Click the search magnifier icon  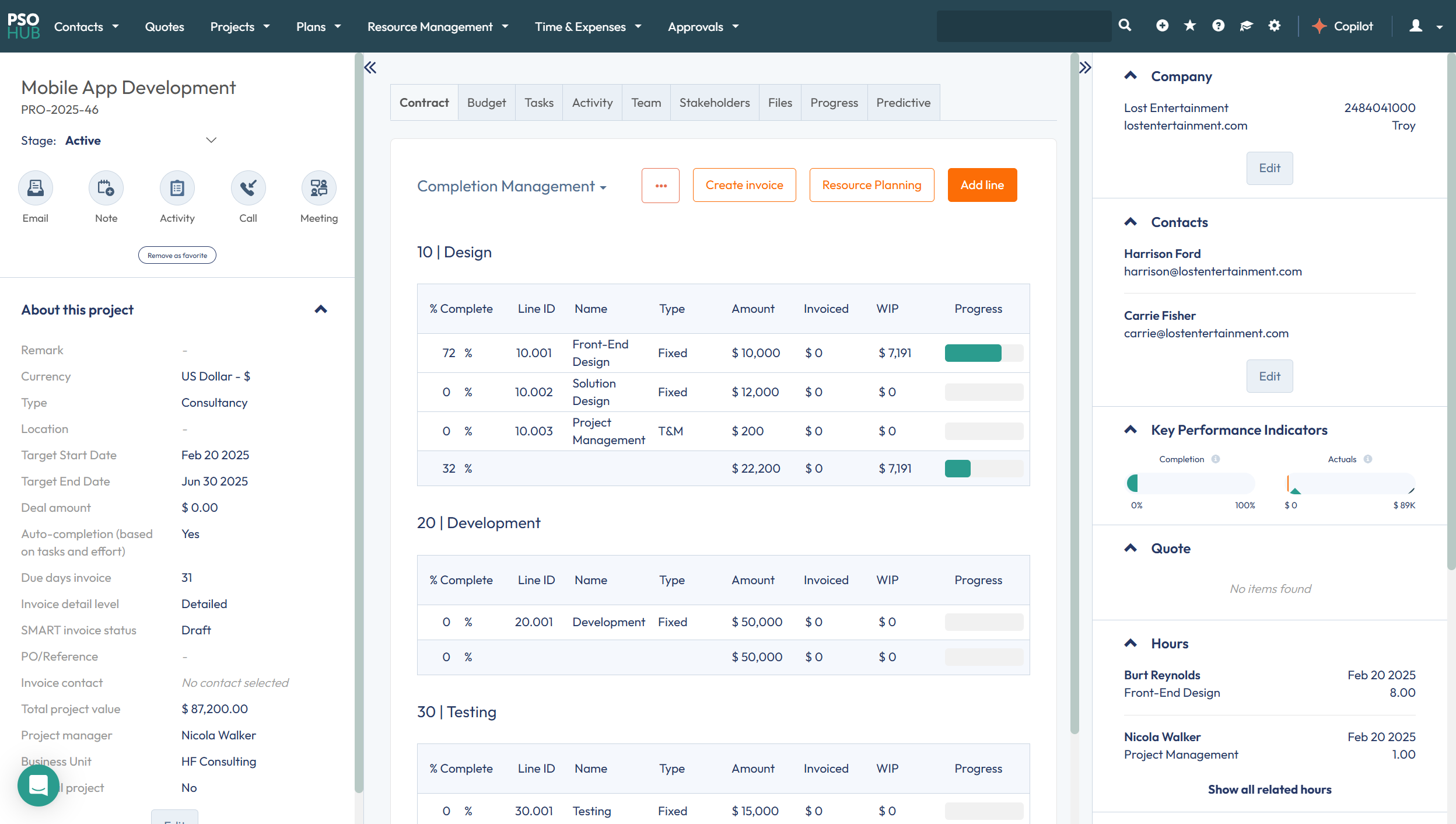[1125, 26]
